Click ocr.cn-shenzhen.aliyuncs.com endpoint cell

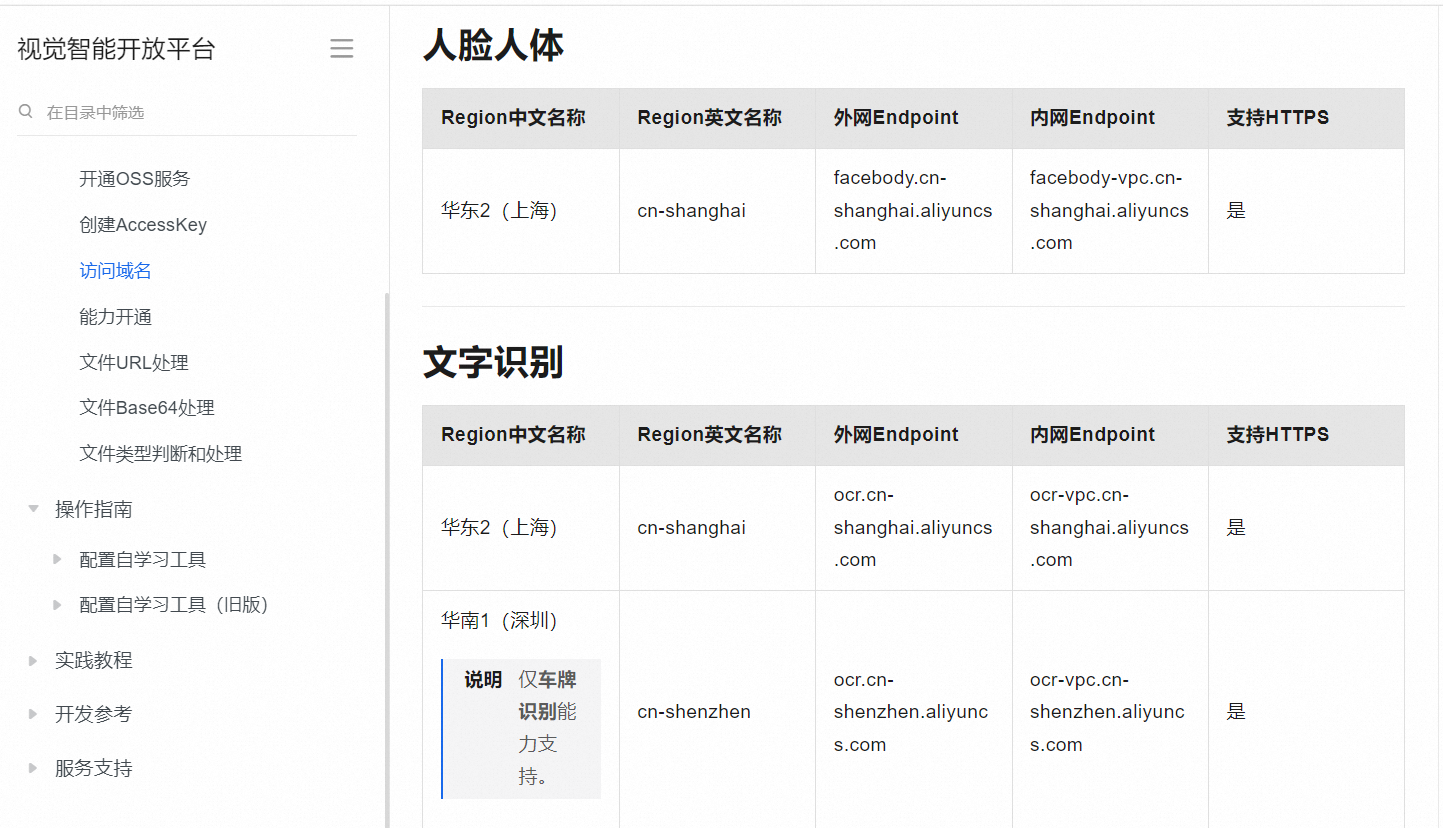(x=913, y=712)
